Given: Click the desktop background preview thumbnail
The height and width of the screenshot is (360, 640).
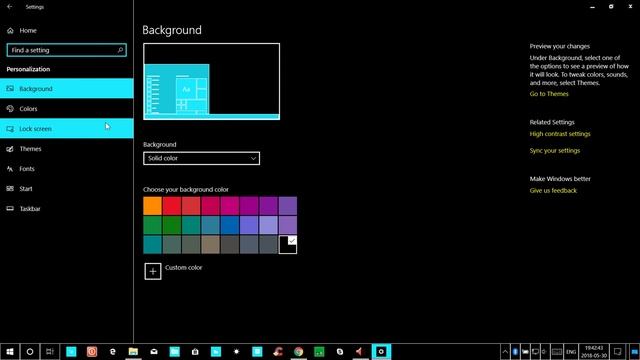Looking at the screenshot, I should [x=211, y=81].
